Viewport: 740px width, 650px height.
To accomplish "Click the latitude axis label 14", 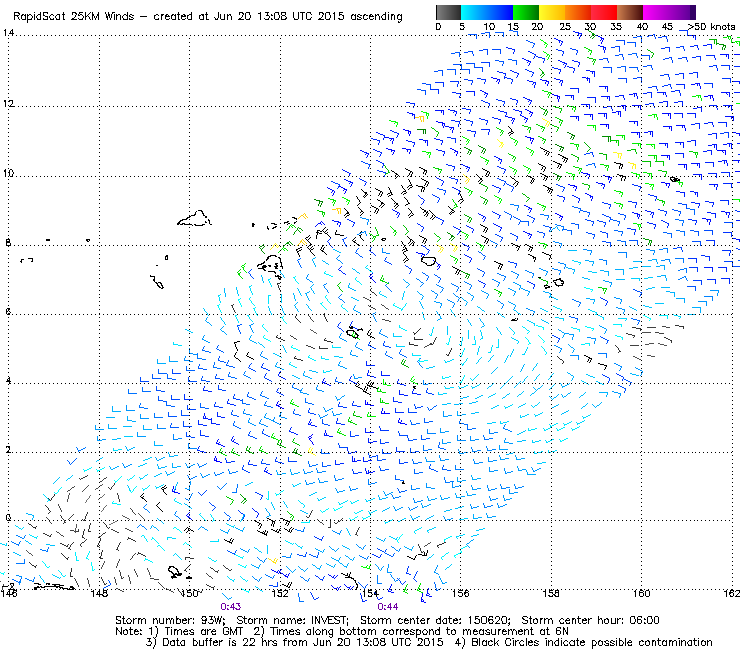I will click(8, 33).
